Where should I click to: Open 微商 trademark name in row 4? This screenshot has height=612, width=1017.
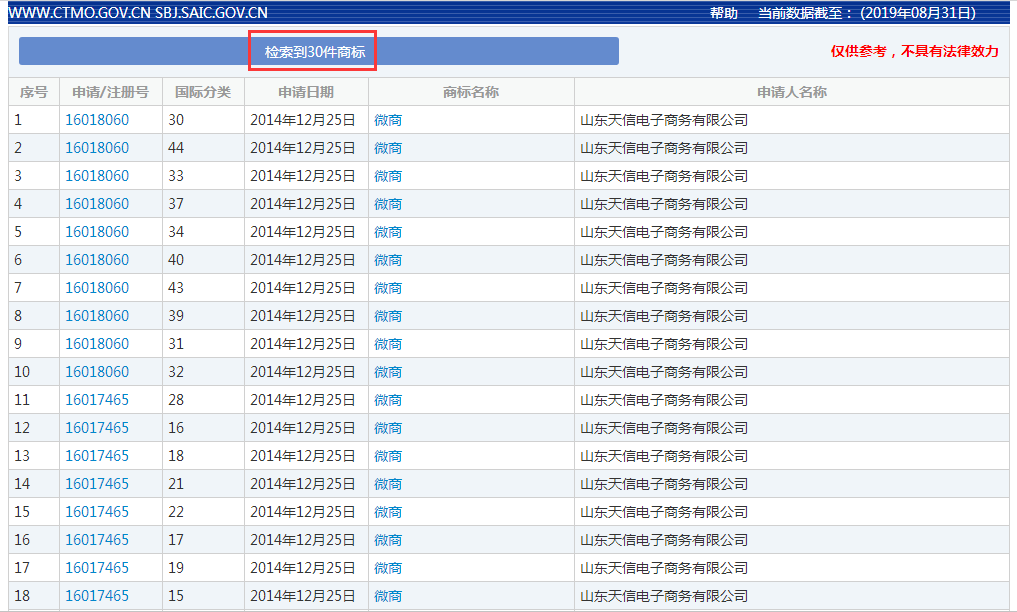[388, 204]
